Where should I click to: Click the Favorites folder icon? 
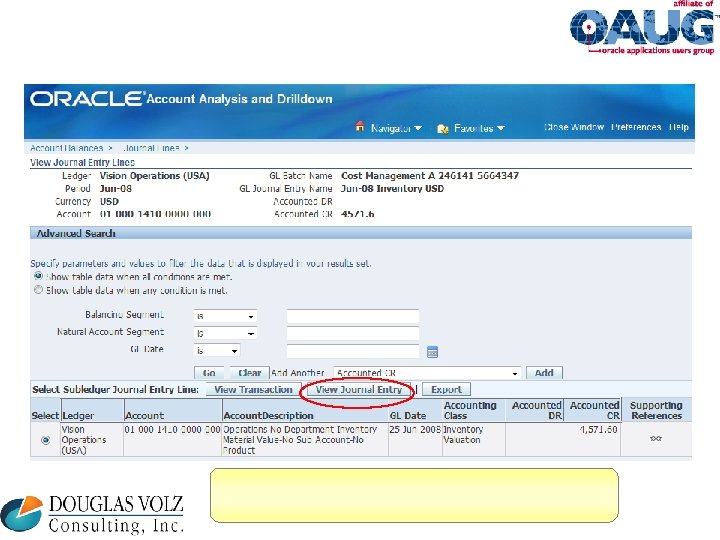click(443, 129)
